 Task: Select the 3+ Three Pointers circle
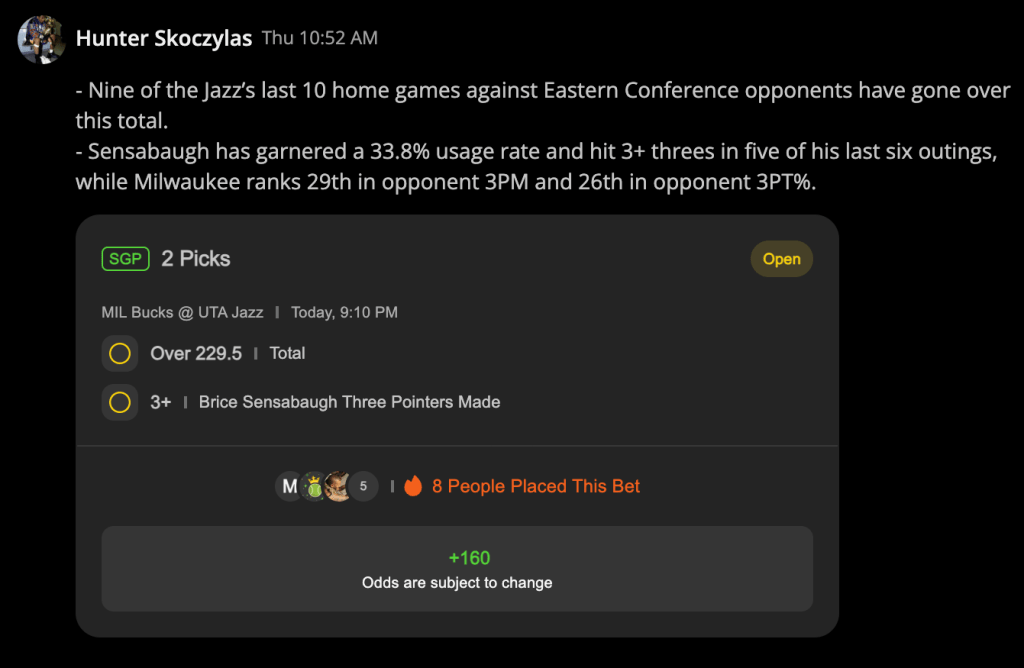(x=120, y=402)
